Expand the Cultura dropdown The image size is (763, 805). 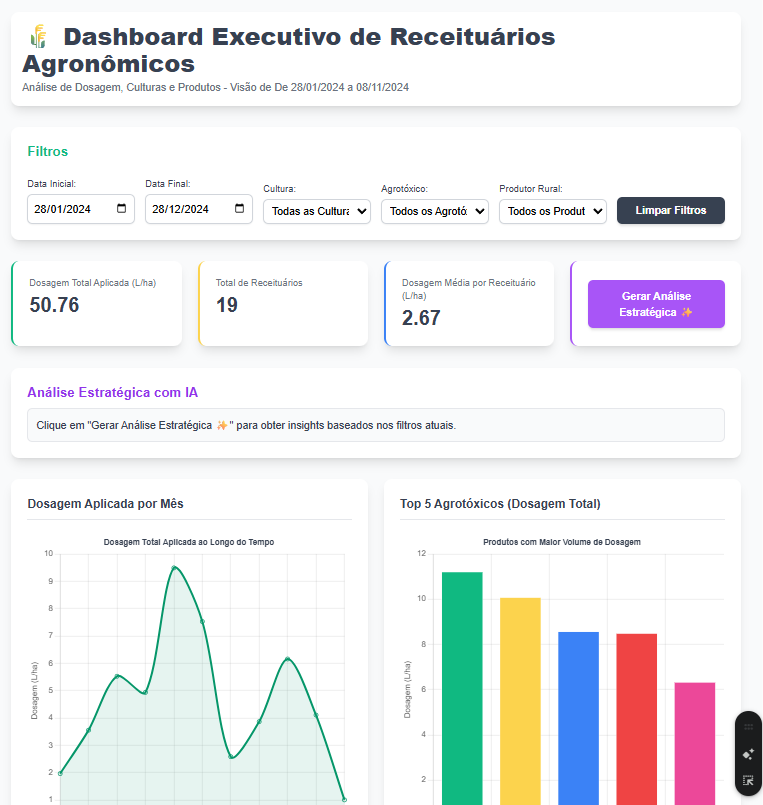point(316,211)
